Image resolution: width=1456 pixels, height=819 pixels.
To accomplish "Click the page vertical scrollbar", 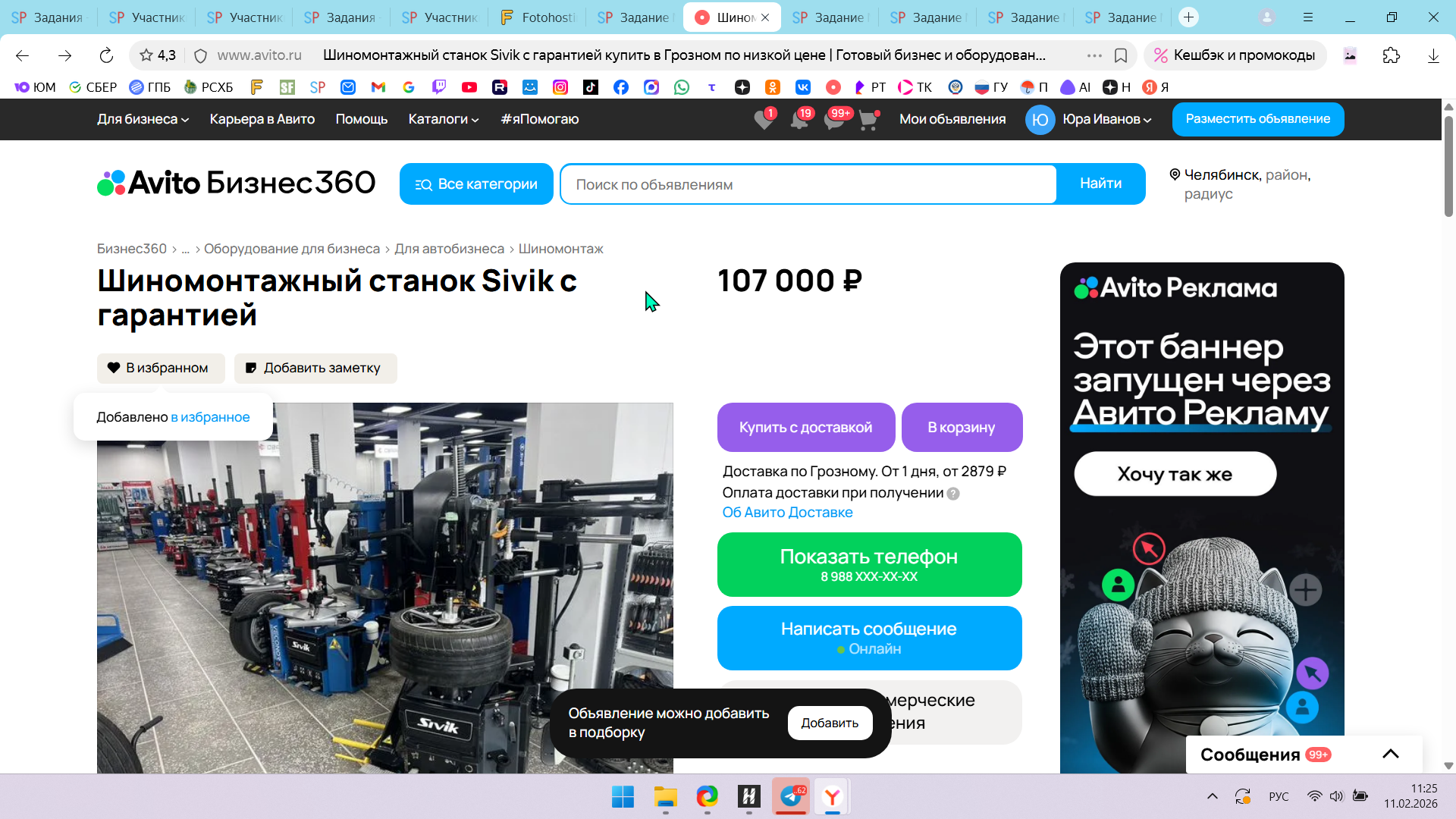I will pyautogui.click(x=1448, y=167).
